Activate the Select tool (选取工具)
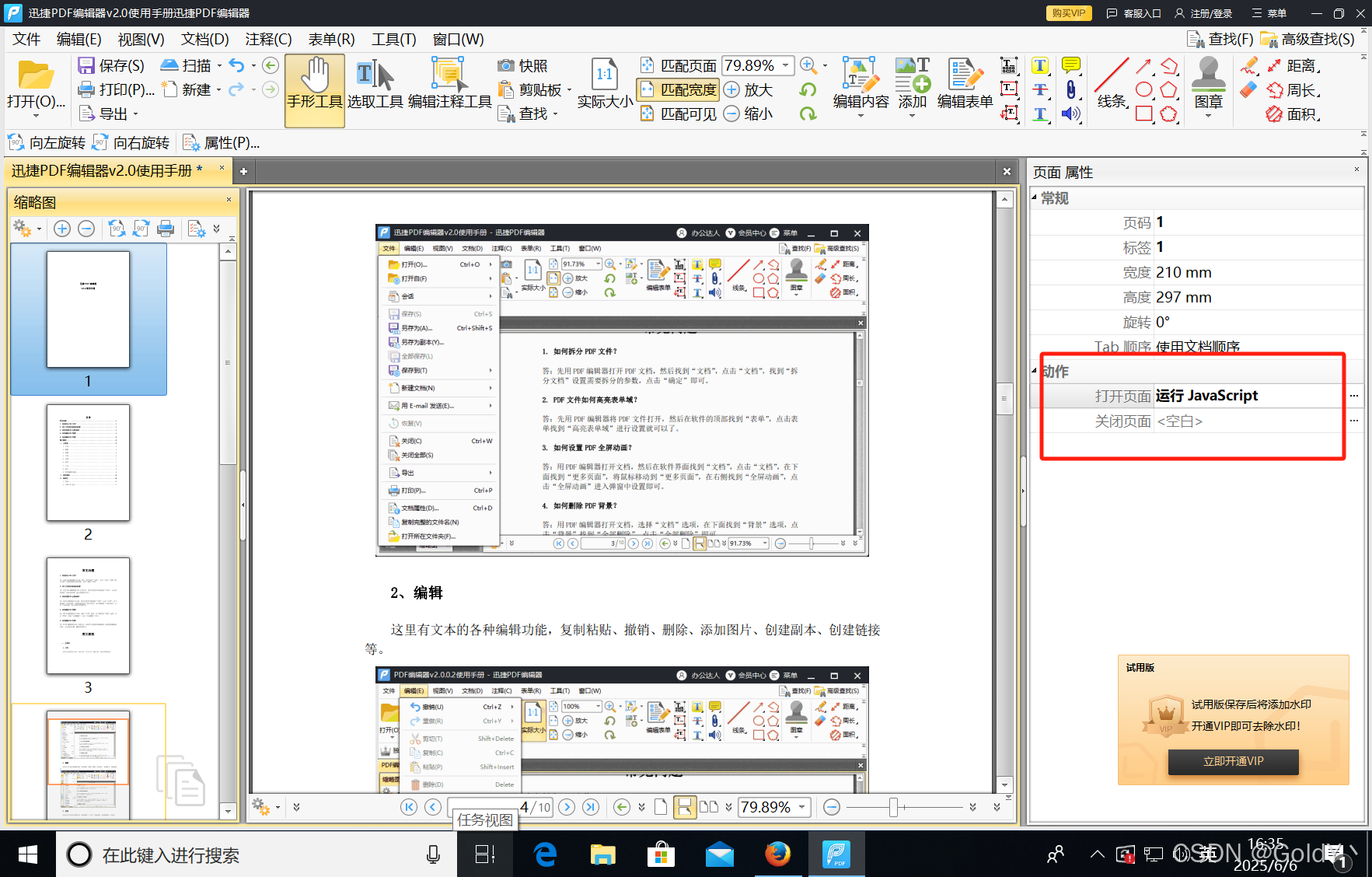Viewport: 1372px width, 877px height. 375,83
